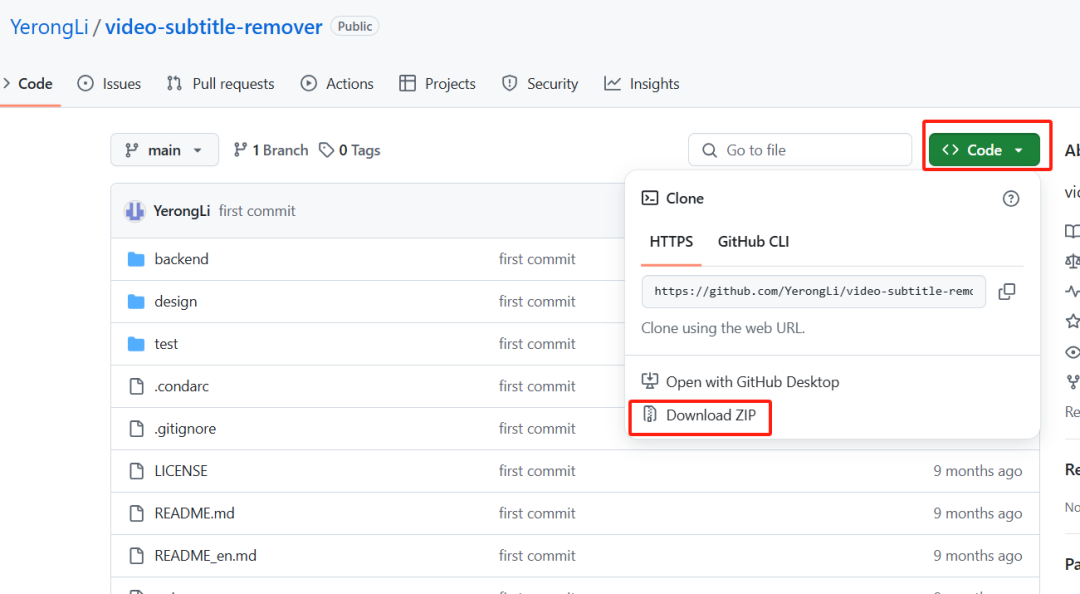Open the .gitignore file
The image size is (1080, 594).
185,429
